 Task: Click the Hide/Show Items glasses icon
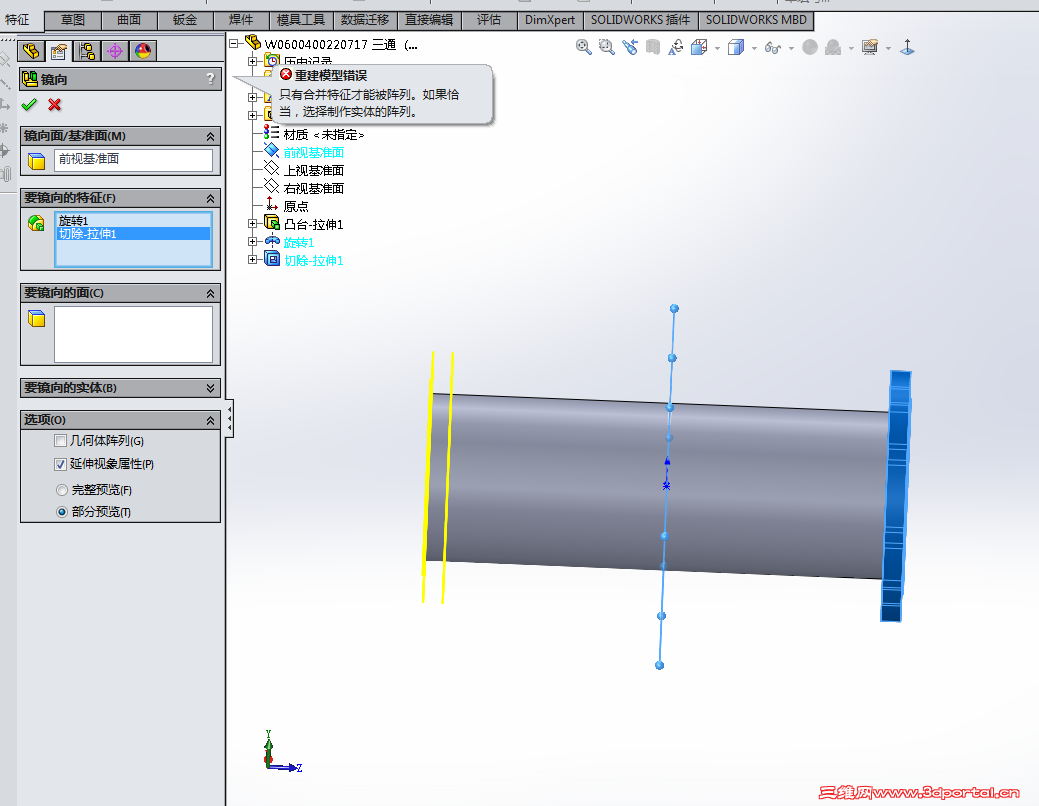pyautogui.click(x=773, y=48)
